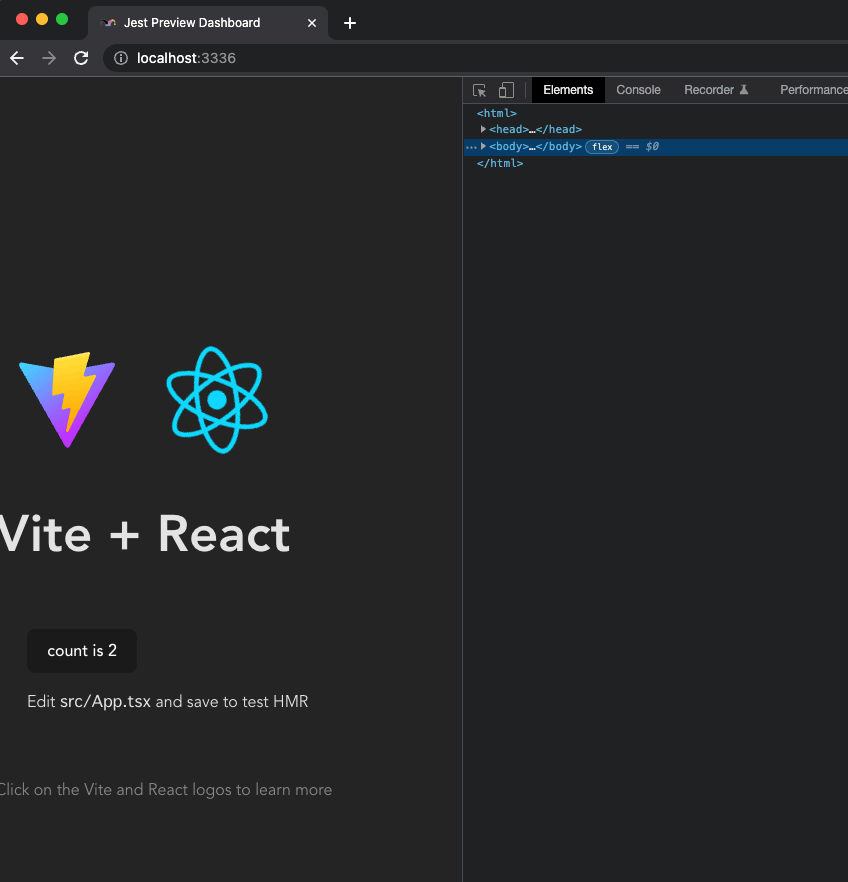Switch to the Console tab
848x882 pixels.
638,90
